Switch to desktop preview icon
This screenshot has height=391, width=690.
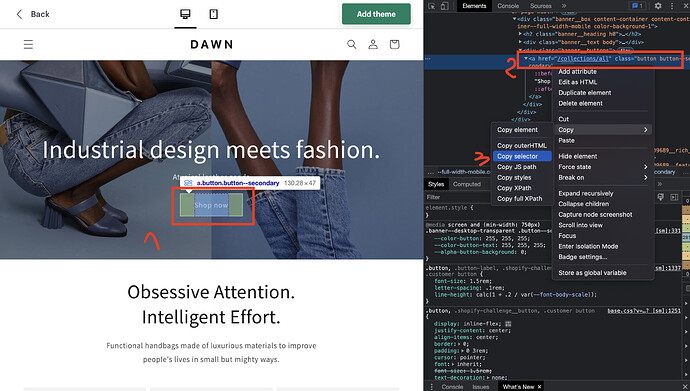(x=185, y=14)
